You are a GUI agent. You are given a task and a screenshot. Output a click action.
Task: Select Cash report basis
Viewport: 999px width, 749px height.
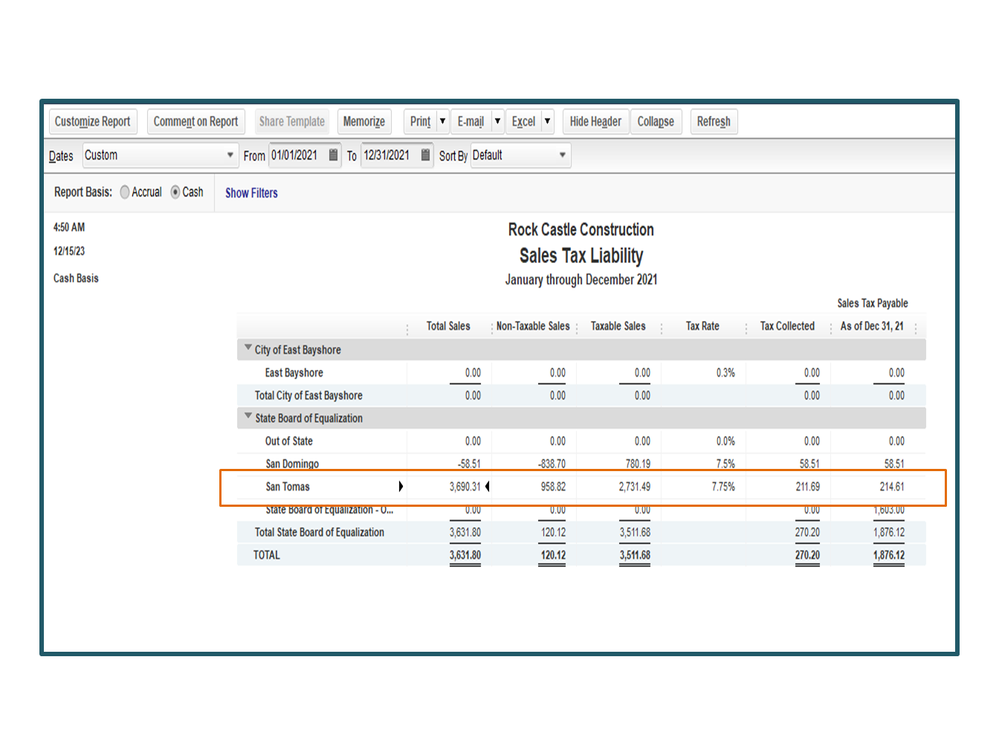[x=175, y=192]
